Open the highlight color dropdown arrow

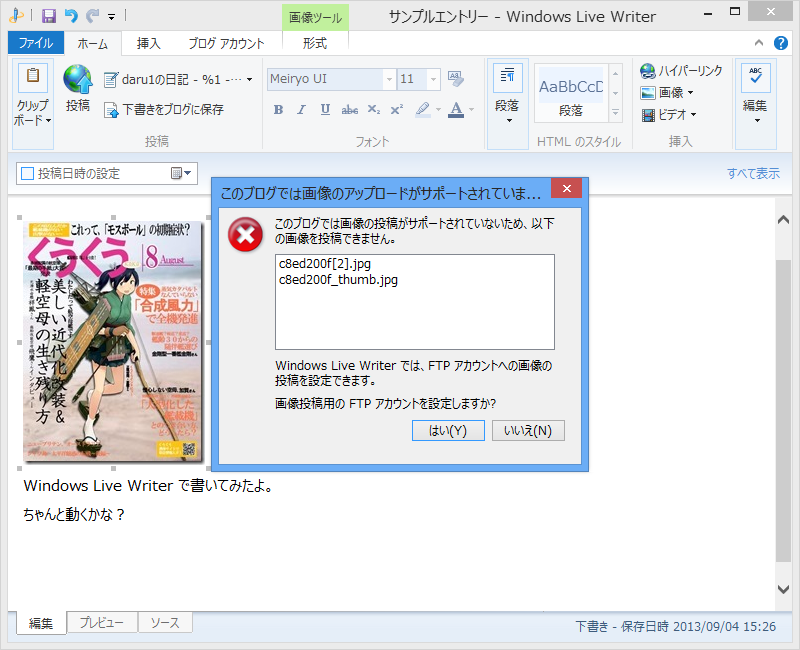tap(438, 109)
